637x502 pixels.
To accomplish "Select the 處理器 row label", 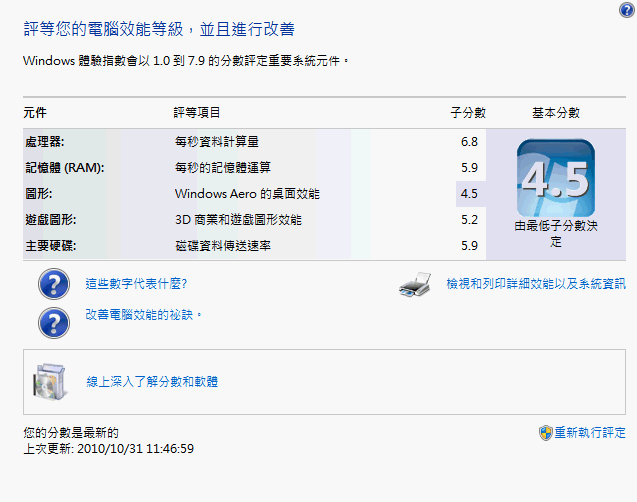I will coord(45,142).
